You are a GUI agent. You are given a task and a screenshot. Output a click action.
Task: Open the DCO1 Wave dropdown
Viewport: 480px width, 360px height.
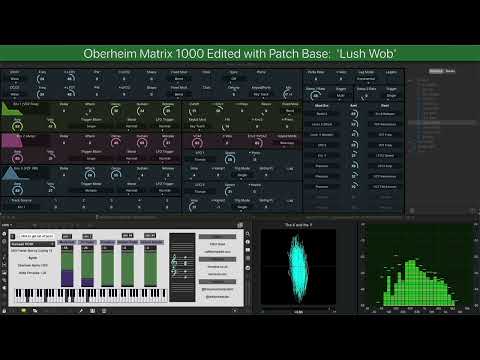pyautogui.click(x=15, y=79)
